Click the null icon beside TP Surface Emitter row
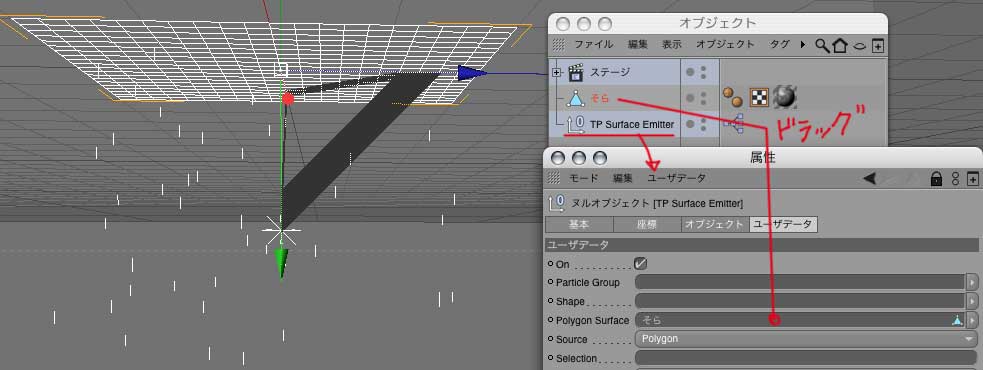 [x=576, y=124]
